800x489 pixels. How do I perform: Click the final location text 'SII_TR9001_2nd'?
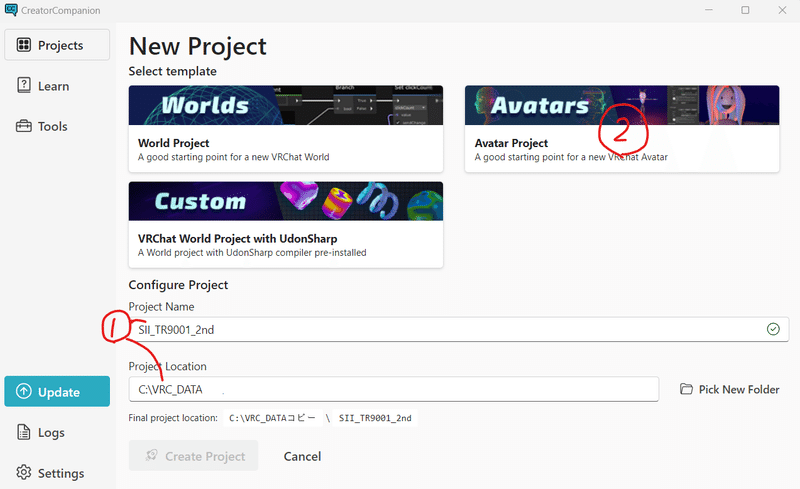tap(375, 418)
